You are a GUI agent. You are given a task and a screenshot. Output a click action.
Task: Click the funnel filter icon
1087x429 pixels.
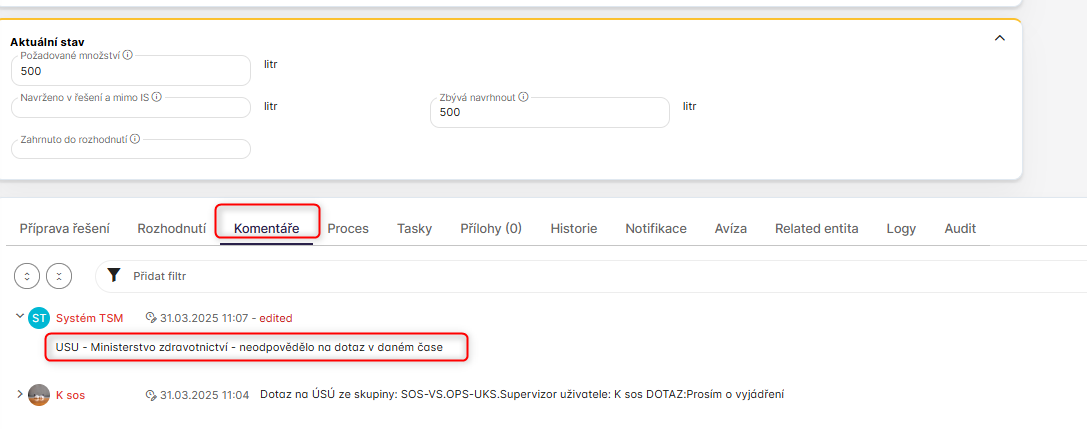(113, 275)
